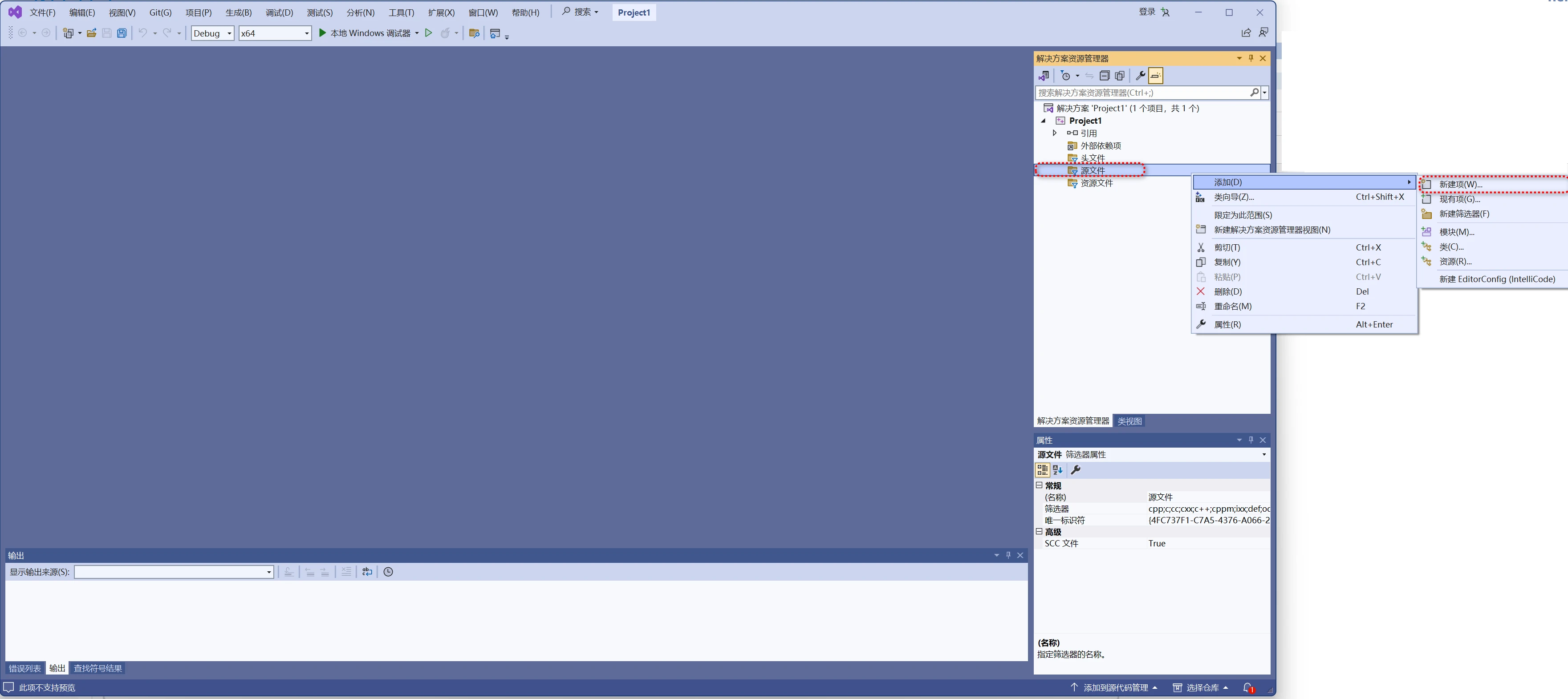Open the x64 platform dropdown
The width and height of the screenshot is (1568, 699).
click(275, 33)
